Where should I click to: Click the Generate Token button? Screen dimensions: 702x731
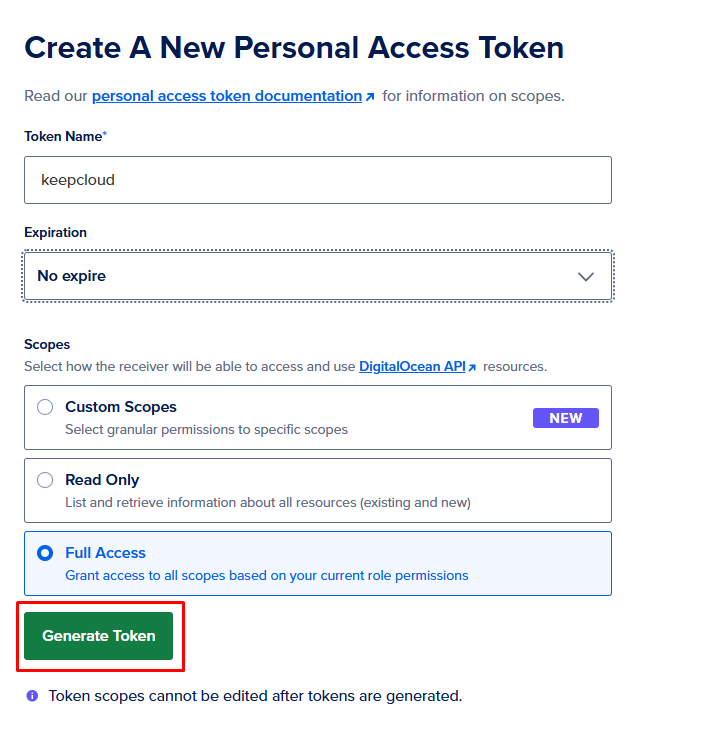(x=98, y=636)
